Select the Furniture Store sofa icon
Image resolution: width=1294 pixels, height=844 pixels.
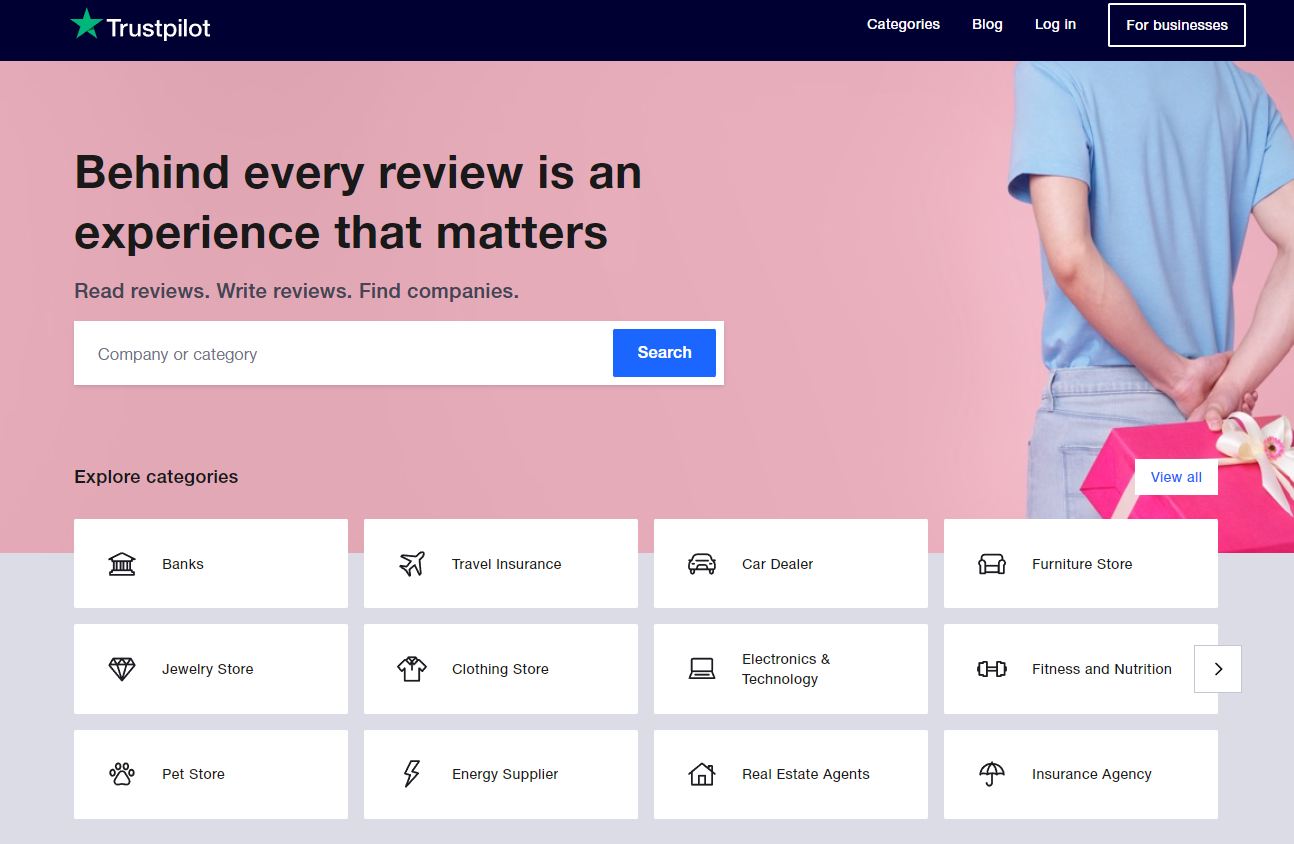click(992, 563)
